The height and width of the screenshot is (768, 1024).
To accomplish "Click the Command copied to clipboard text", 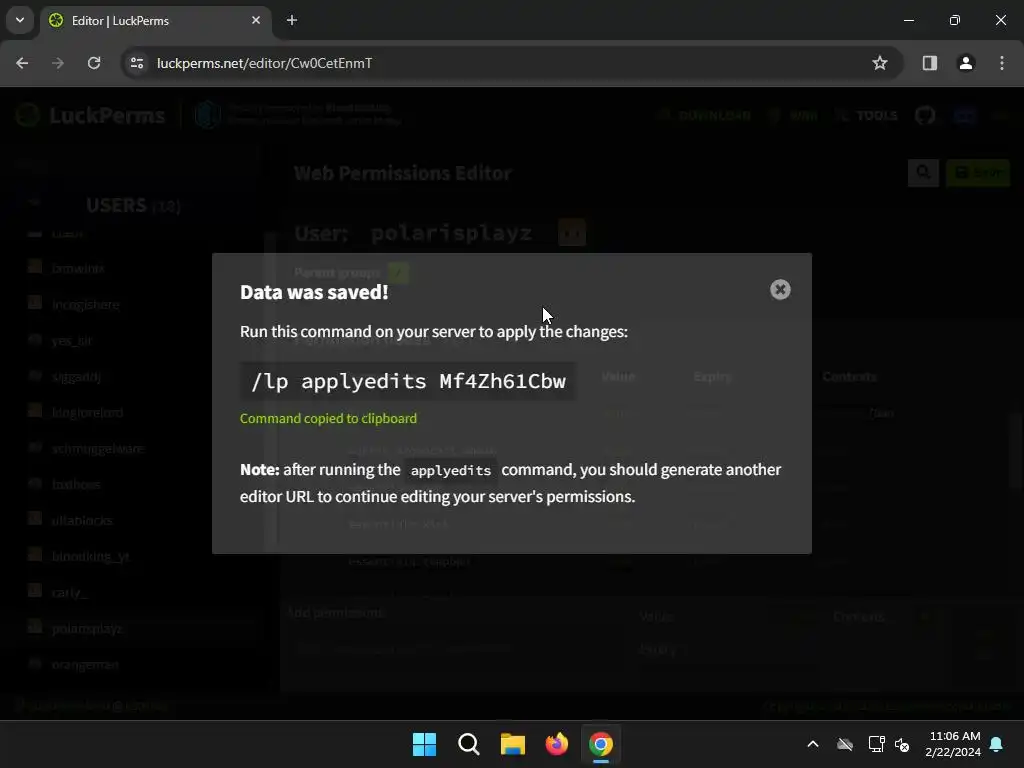I will (328, 418).
